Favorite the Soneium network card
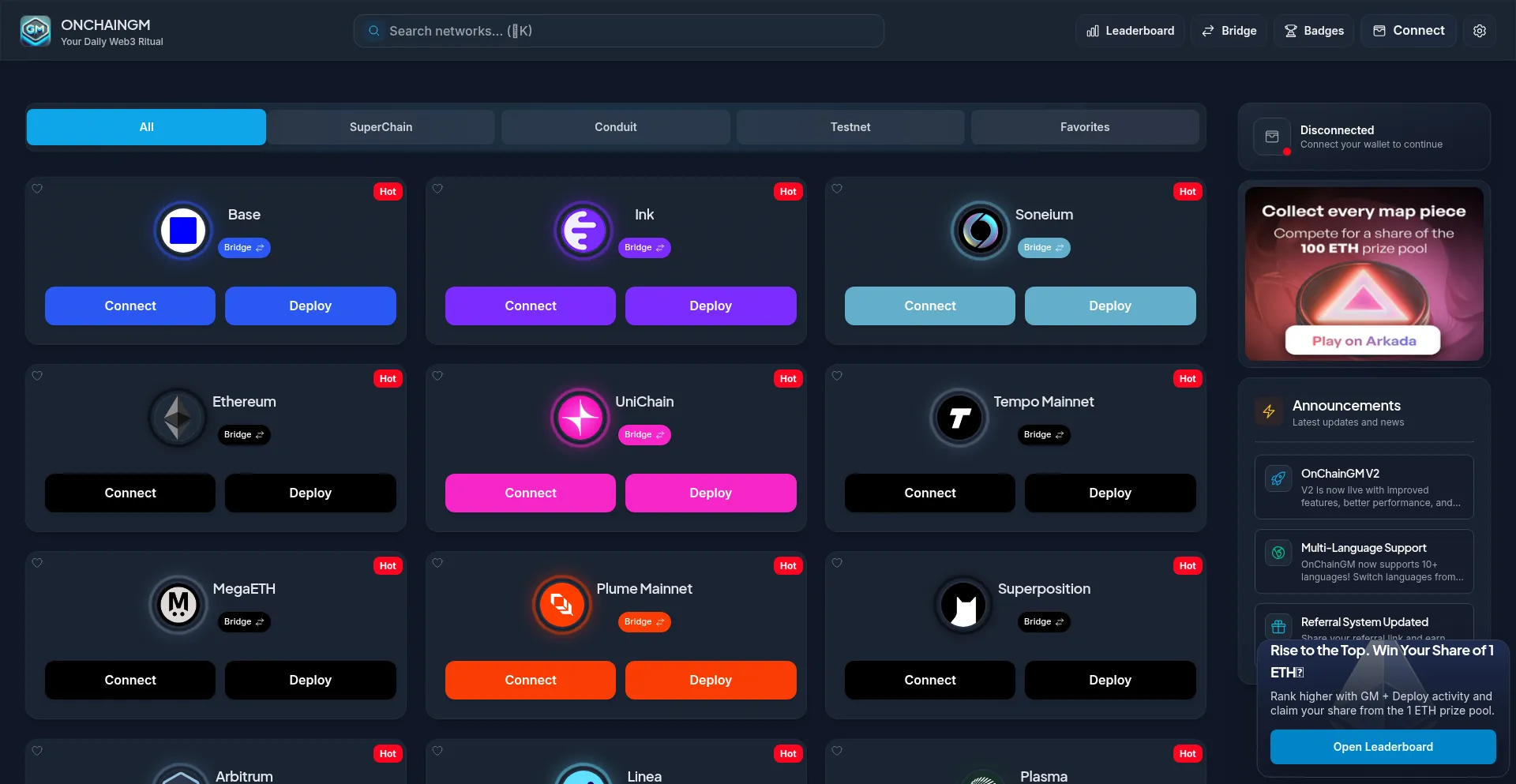Screen dimensions: 1516x784 (x=837, y=189)
